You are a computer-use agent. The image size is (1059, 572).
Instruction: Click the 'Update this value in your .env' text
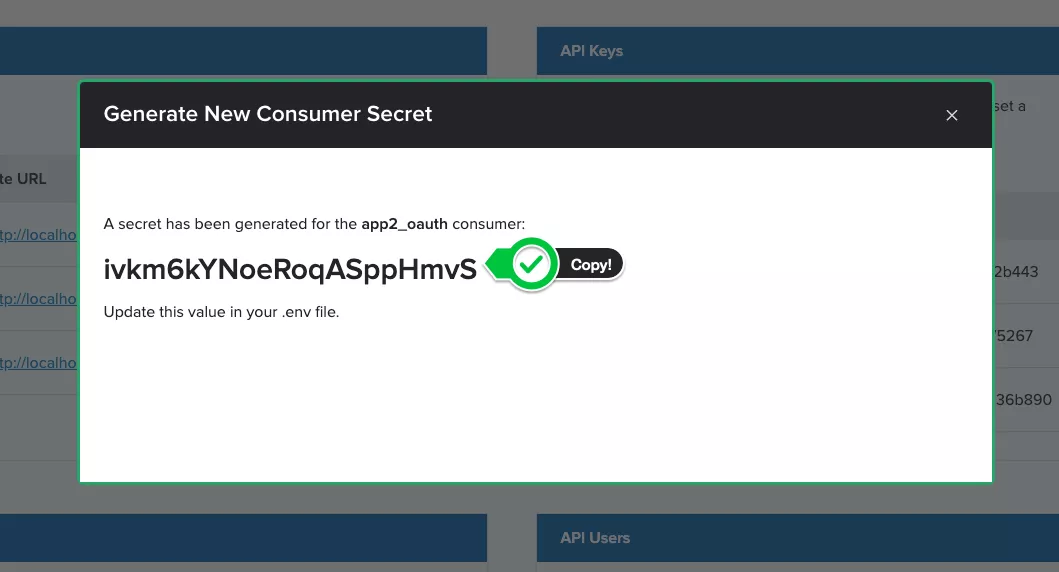[x=221, y=312]
